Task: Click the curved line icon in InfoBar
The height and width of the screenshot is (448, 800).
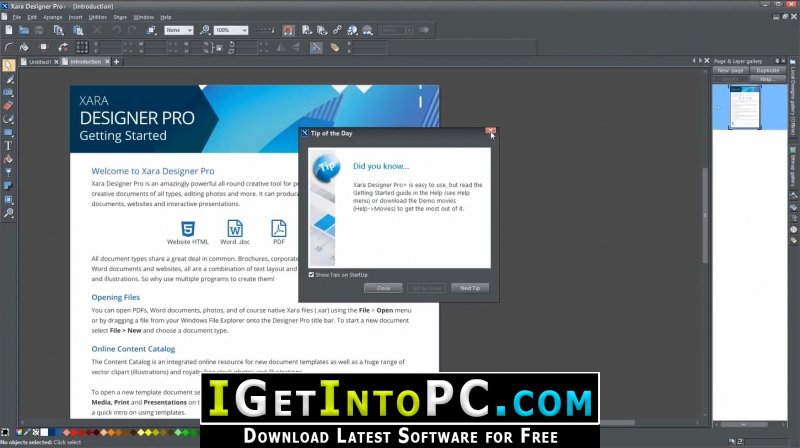Action: point(8,47)
